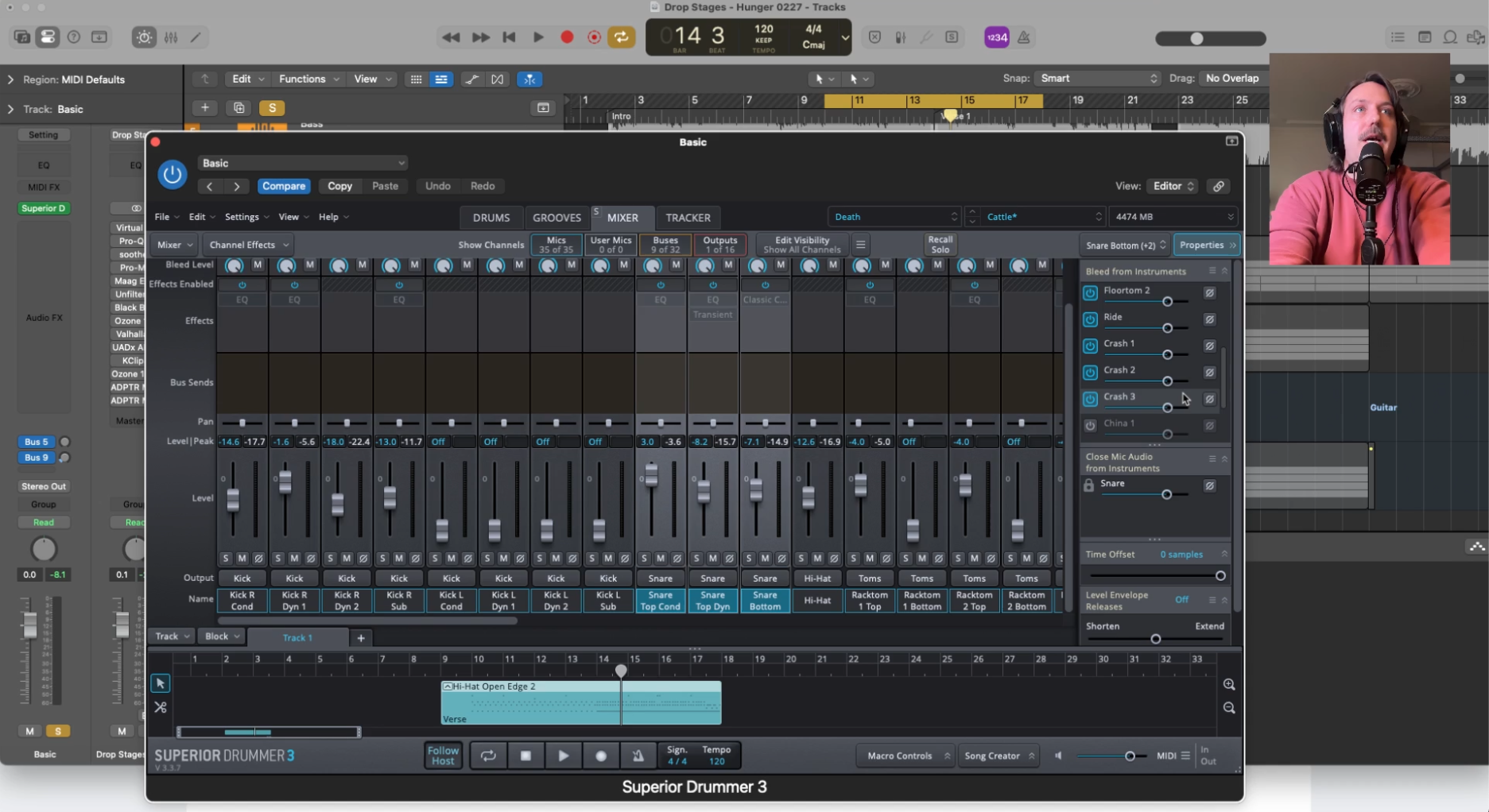Open the Death library dropdown
Viewport: 1489px width, 812px height.
coord(894,217)
